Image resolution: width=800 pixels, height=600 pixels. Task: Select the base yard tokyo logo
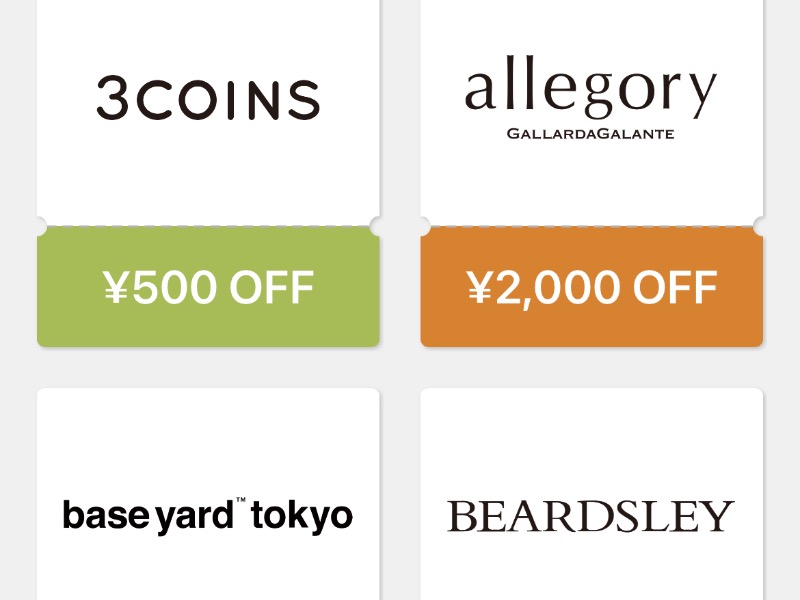(208, 516)
